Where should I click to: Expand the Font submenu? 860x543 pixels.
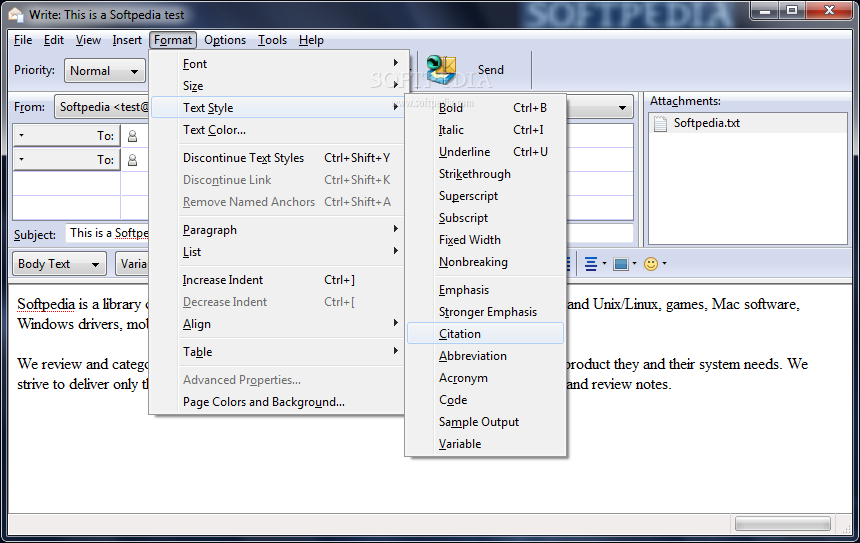[280, 64]
